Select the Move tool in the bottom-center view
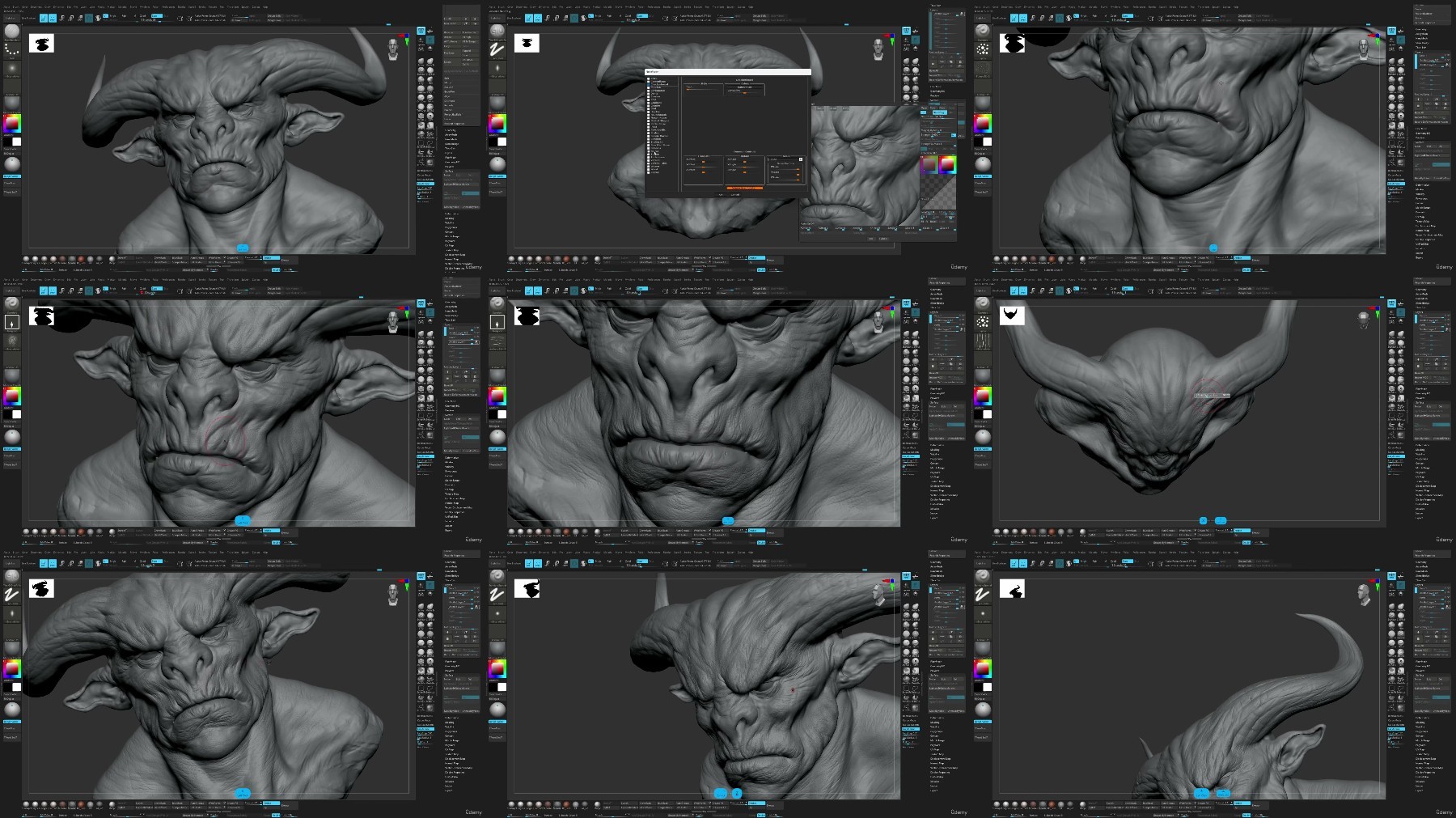The width and height of the screenshot is (1456, 818). click(x=548, y=563)
